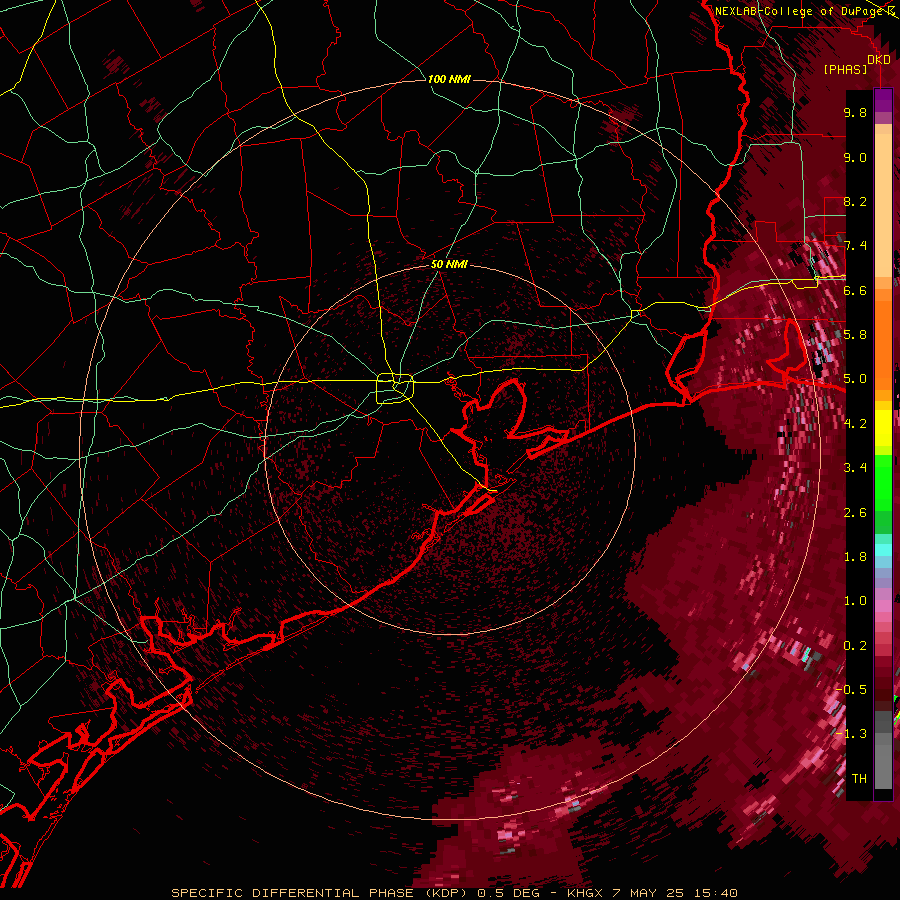Click the 0.2 scale value
The height and width of the screenshot is (900, 900).
pos(855,646)
